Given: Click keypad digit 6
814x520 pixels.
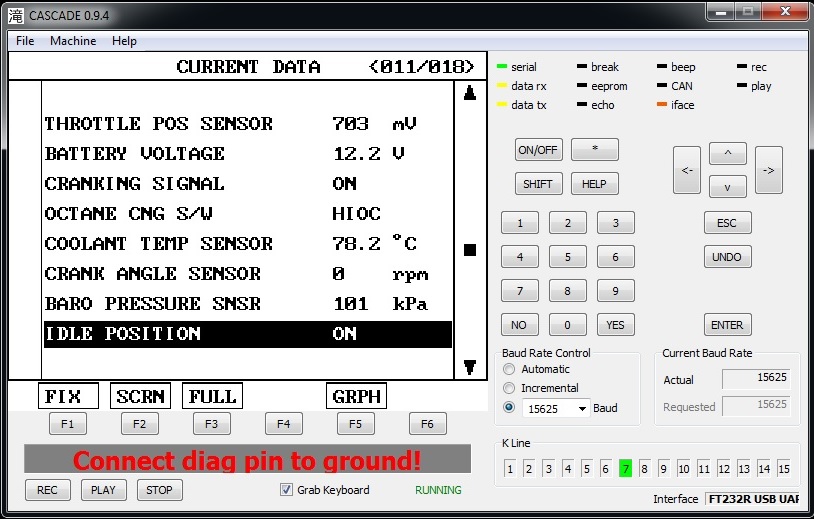Looking at the screenshot, I should tap(616, 257).
